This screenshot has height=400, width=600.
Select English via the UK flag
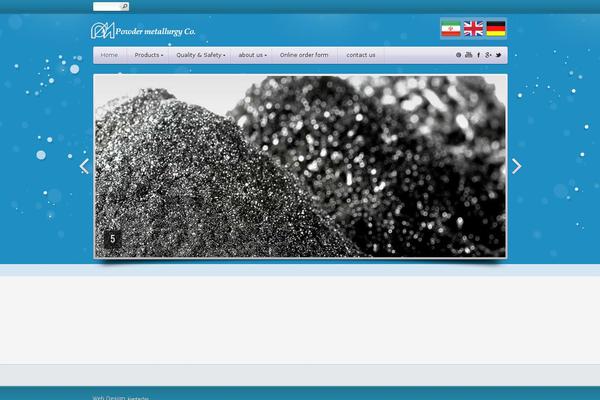tap(473, 29)
